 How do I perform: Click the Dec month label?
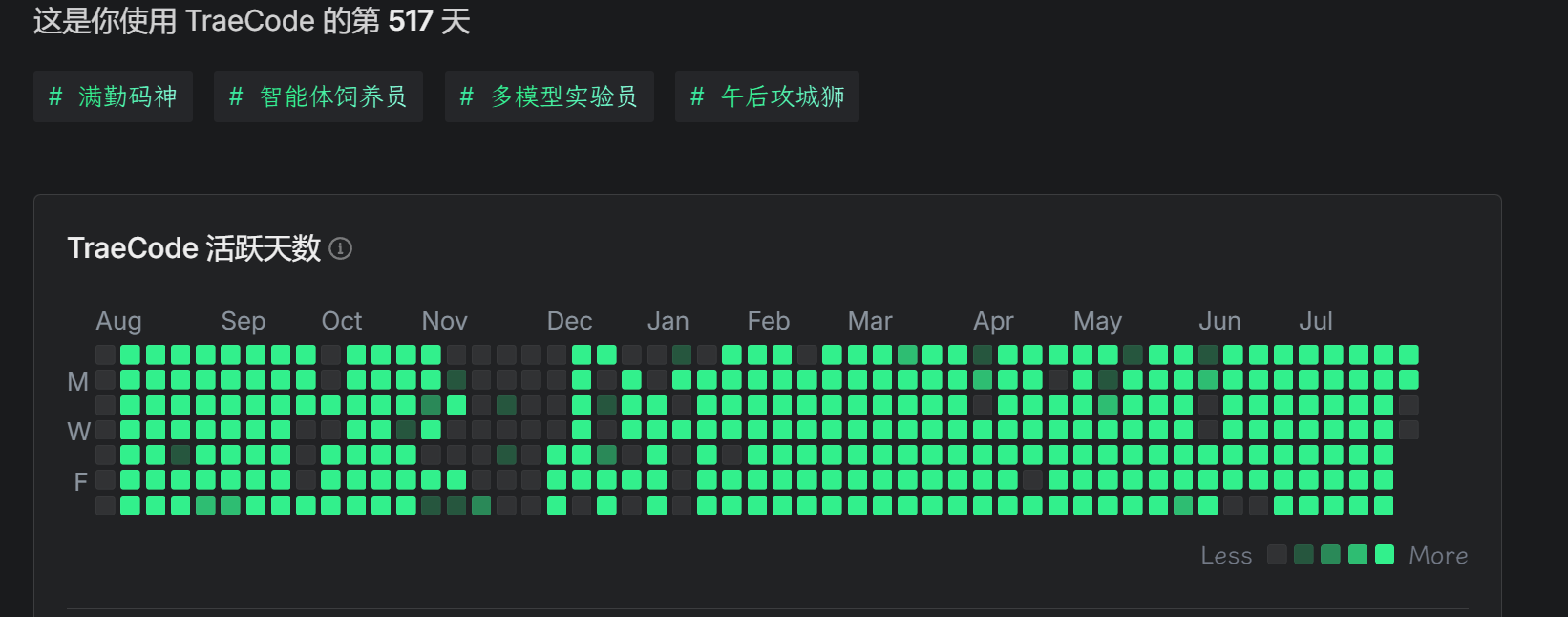(569, 321)
